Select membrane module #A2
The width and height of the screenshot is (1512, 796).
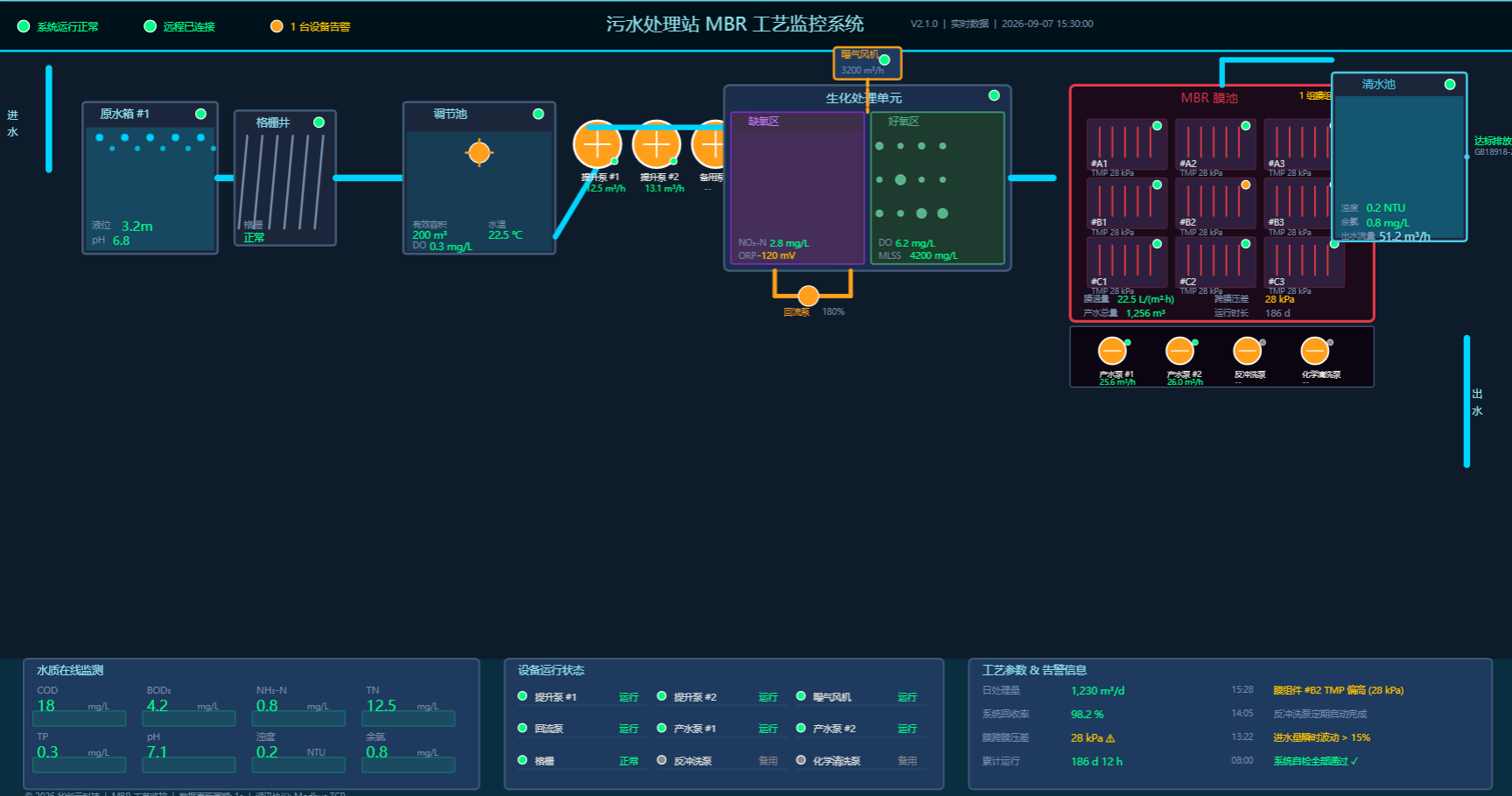click(1215, 144)
